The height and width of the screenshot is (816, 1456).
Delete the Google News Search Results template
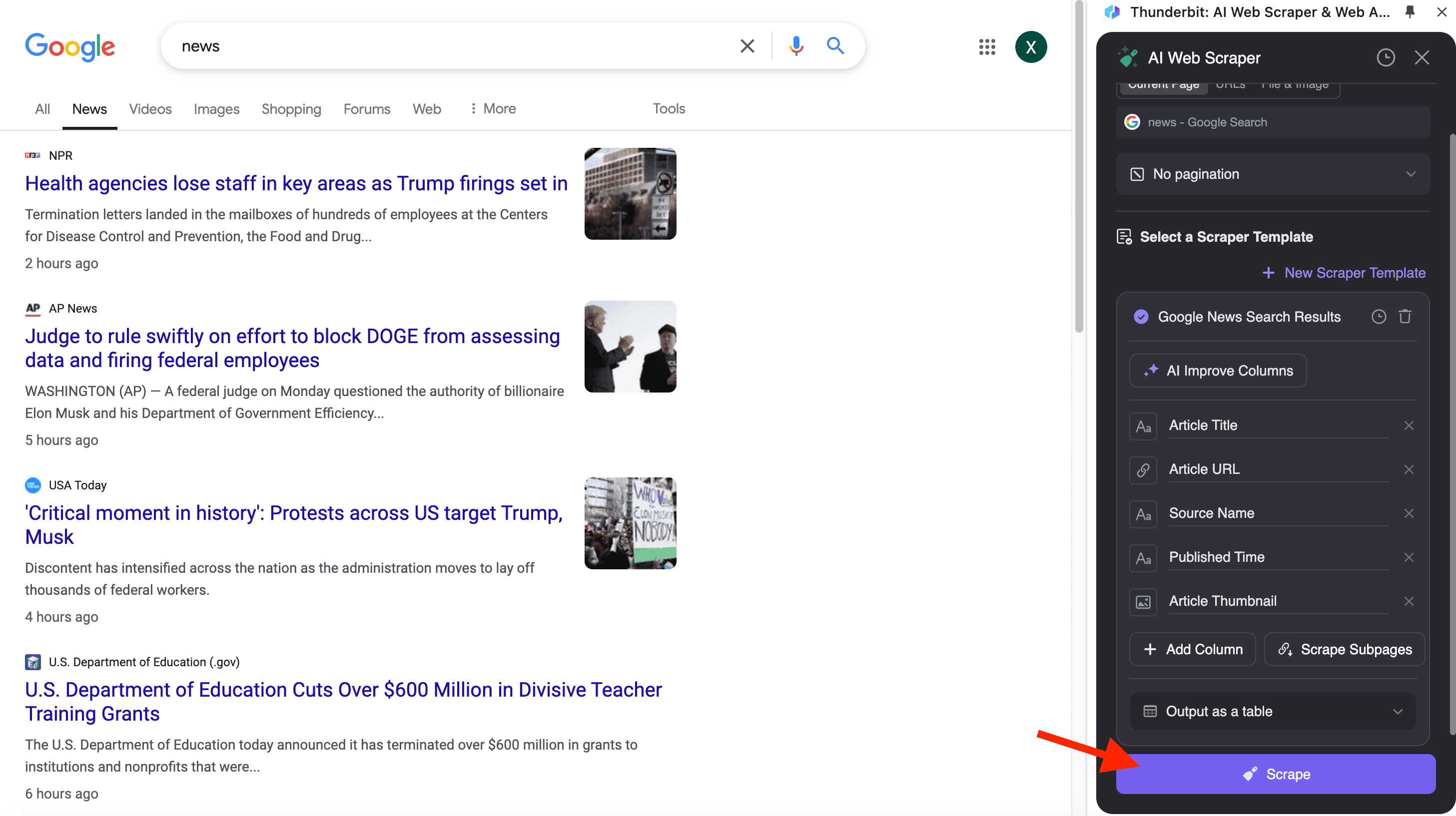coord(1405,317)
